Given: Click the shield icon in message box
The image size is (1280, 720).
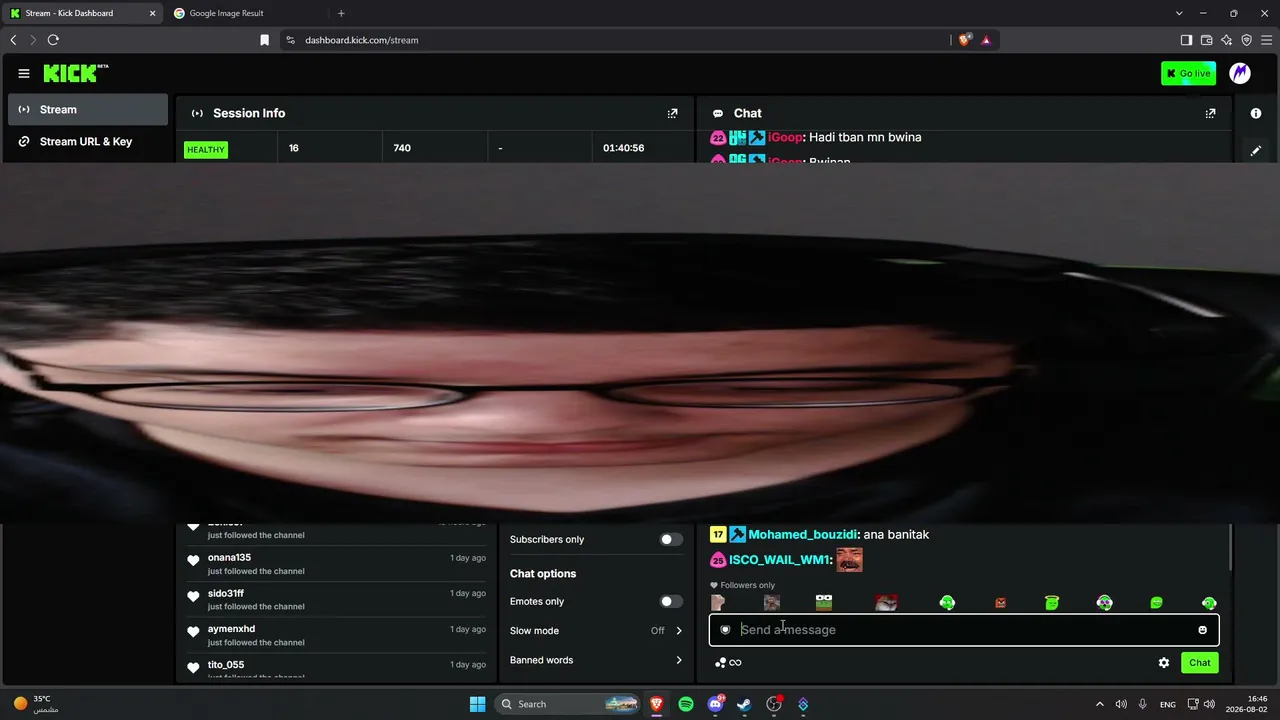Looking at the screenshot, I should tap(725, 630).
